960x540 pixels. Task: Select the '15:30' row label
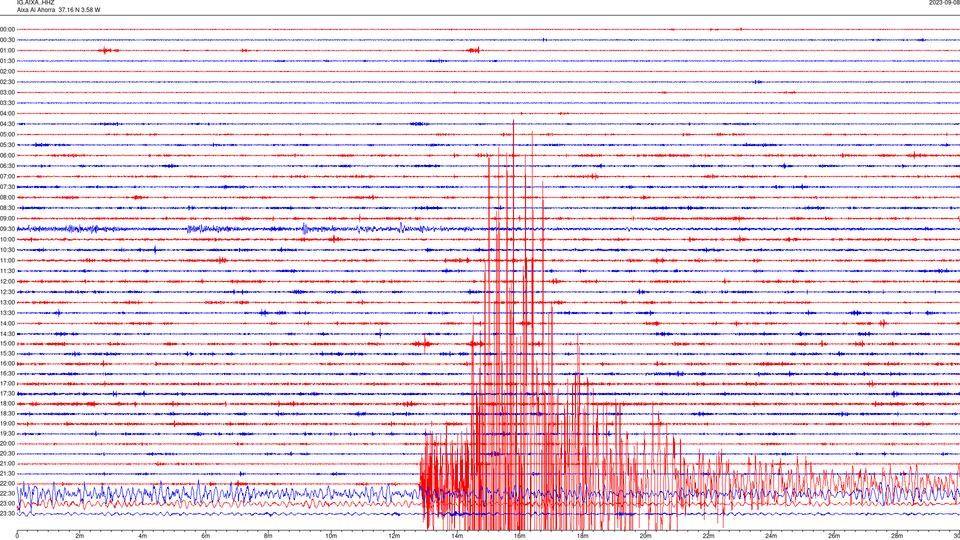pyautogui.click(x=7, y=354)
